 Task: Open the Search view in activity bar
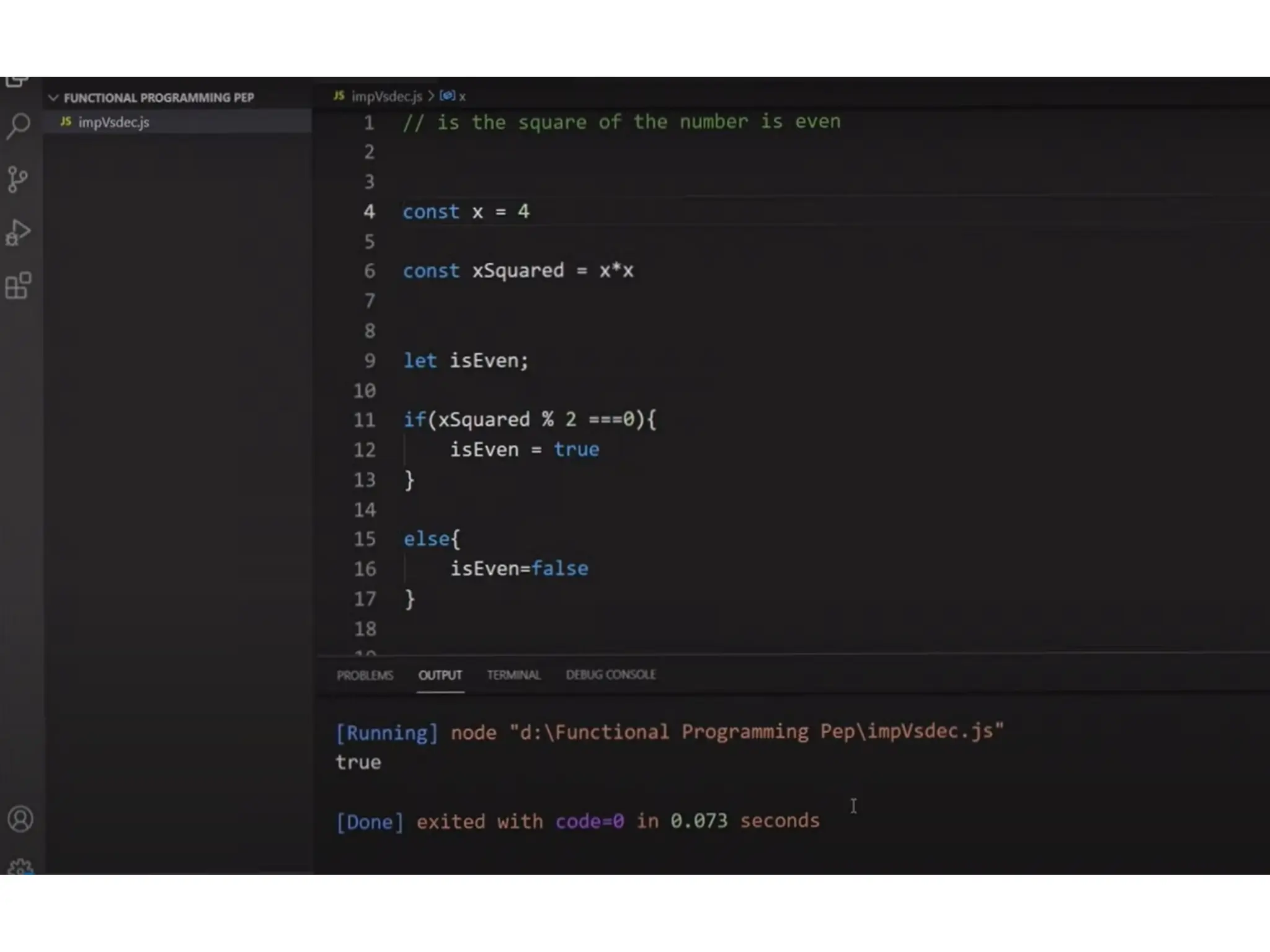click(19, 126)
